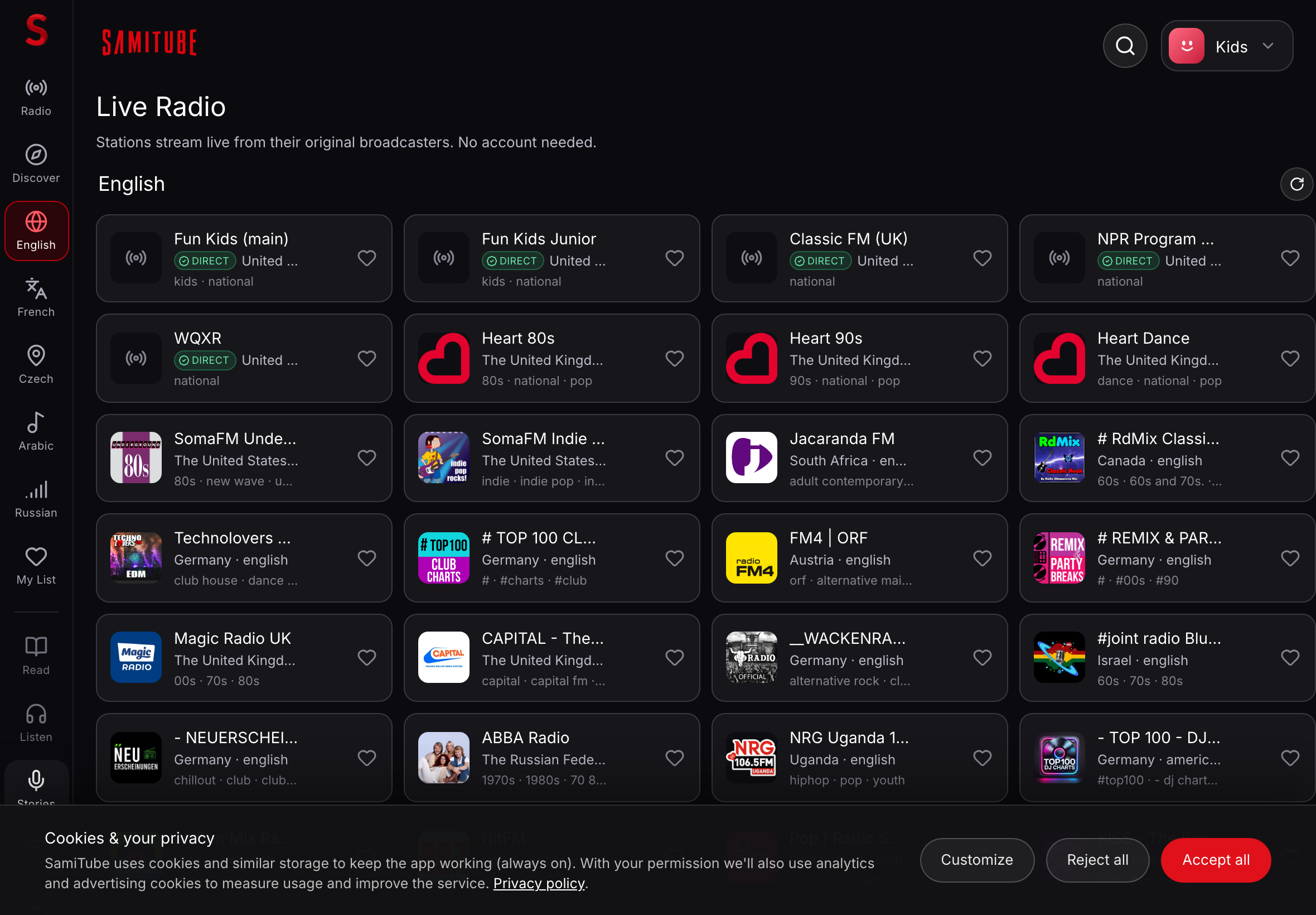This screenshot has height=915, width=1316.
Task: Click NRG Uganda 106.5FM logo
Action: click(751, 757)
